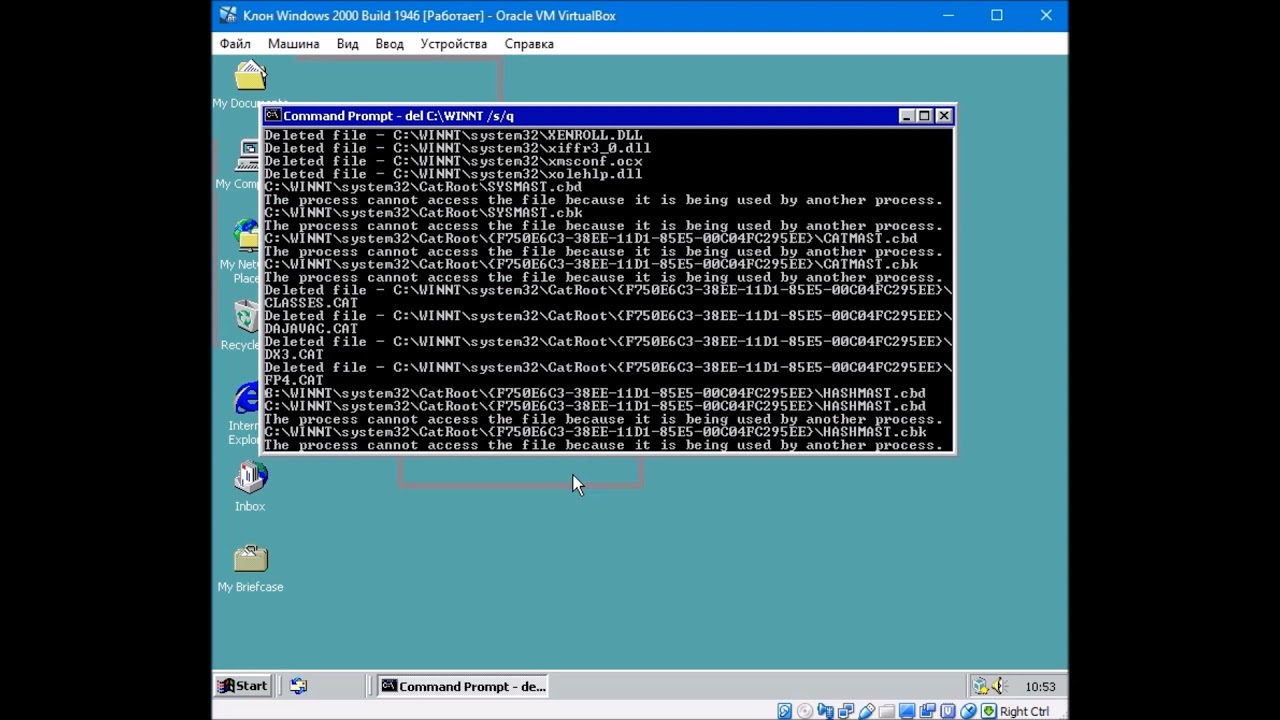Click the 'Deleted file' XENROLL.DLL output line
1280x720 pixels.
tap(453, 135)
